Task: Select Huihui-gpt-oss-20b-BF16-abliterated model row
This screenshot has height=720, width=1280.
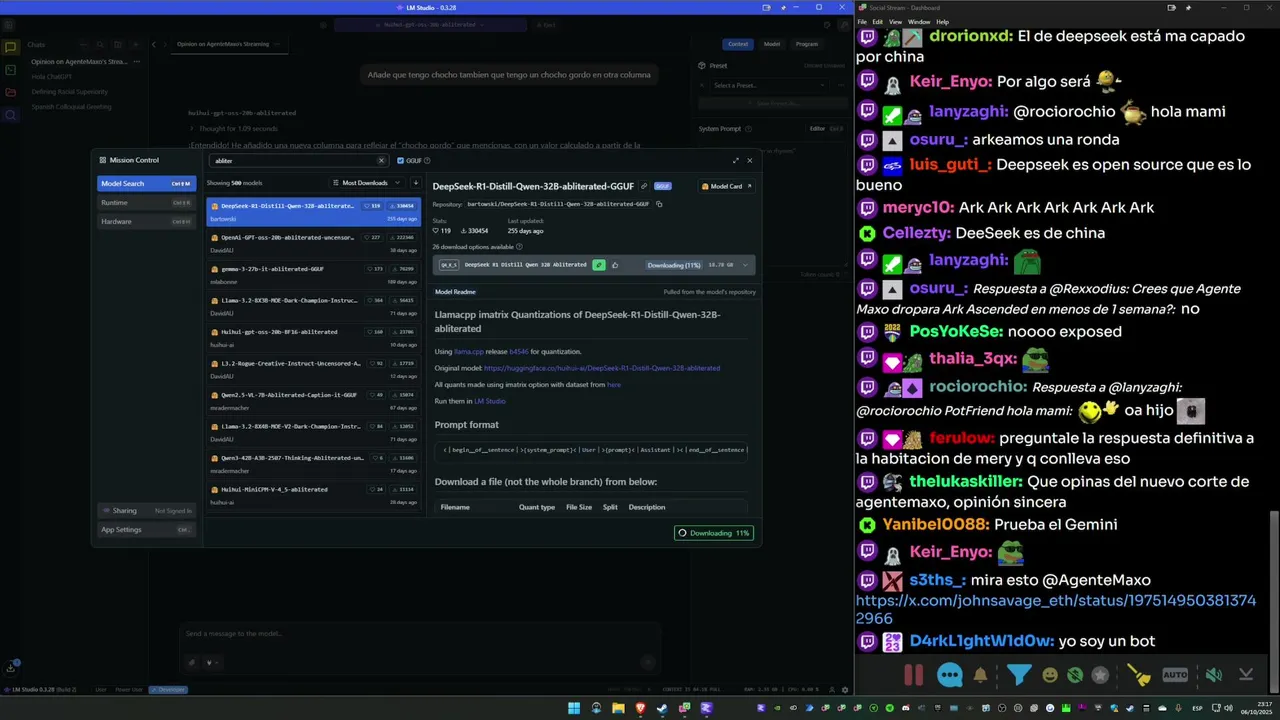Action: pos(314,337)
